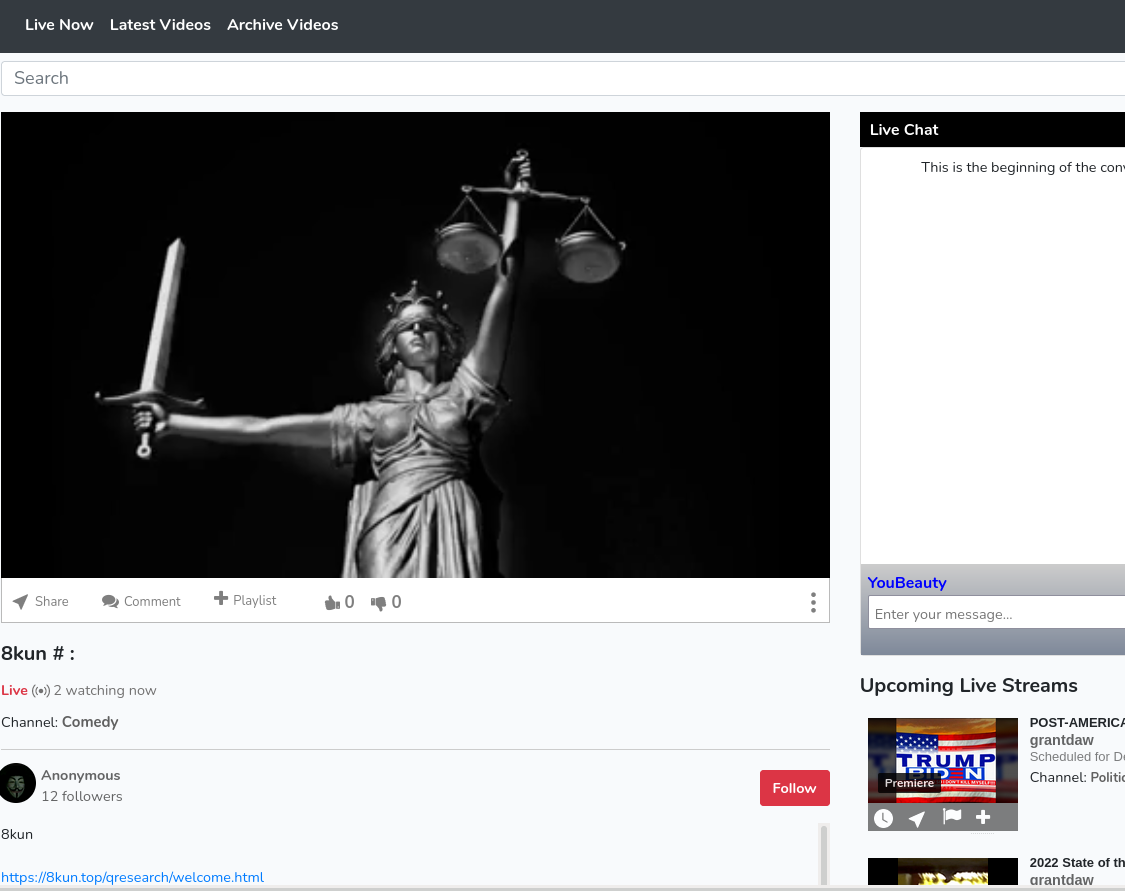Click the red 'Live' status label
Viewport: 1125px width, 891px height.
click(14, 690)
